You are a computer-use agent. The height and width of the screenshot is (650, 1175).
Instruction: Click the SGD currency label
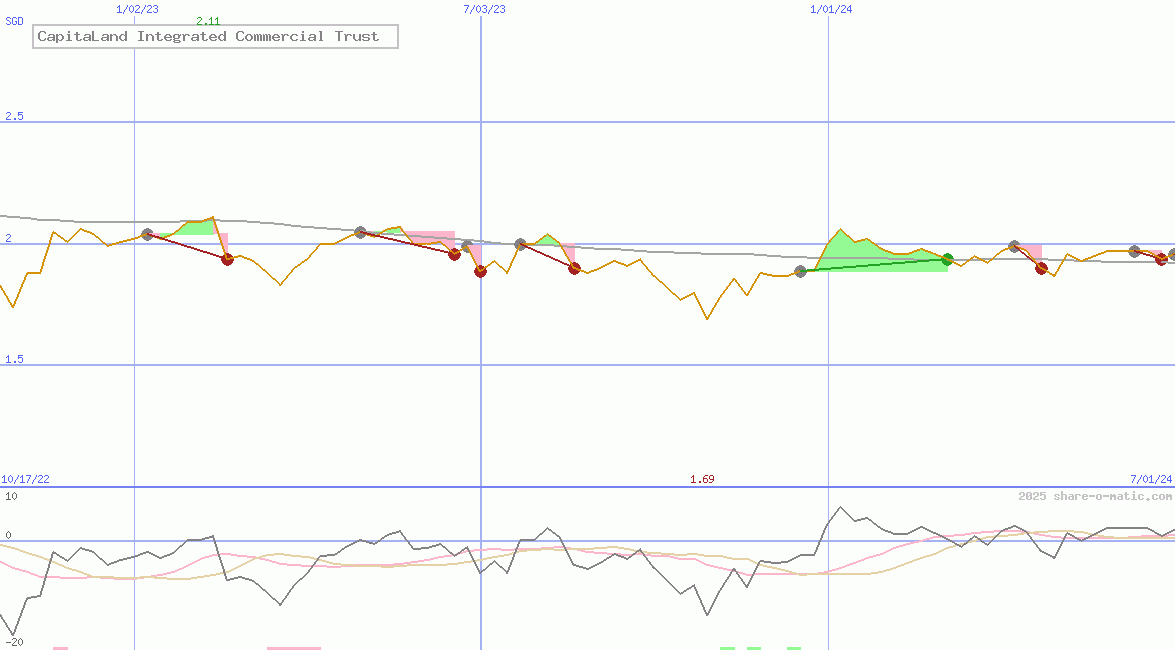pyautogui.click(x=15, y=21)
